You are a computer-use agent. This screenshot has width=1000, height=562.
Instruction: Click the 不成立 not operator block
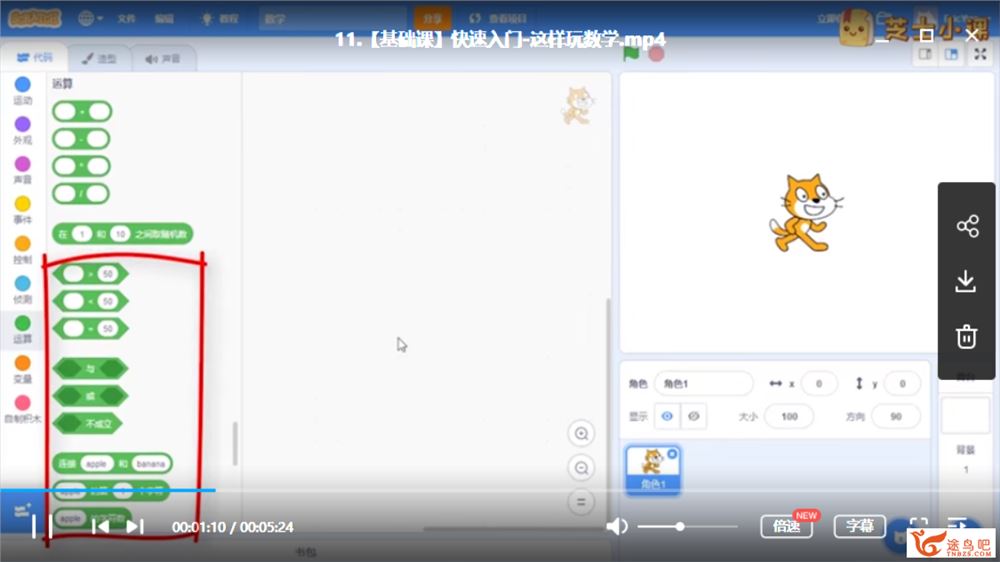click(87, 423)
